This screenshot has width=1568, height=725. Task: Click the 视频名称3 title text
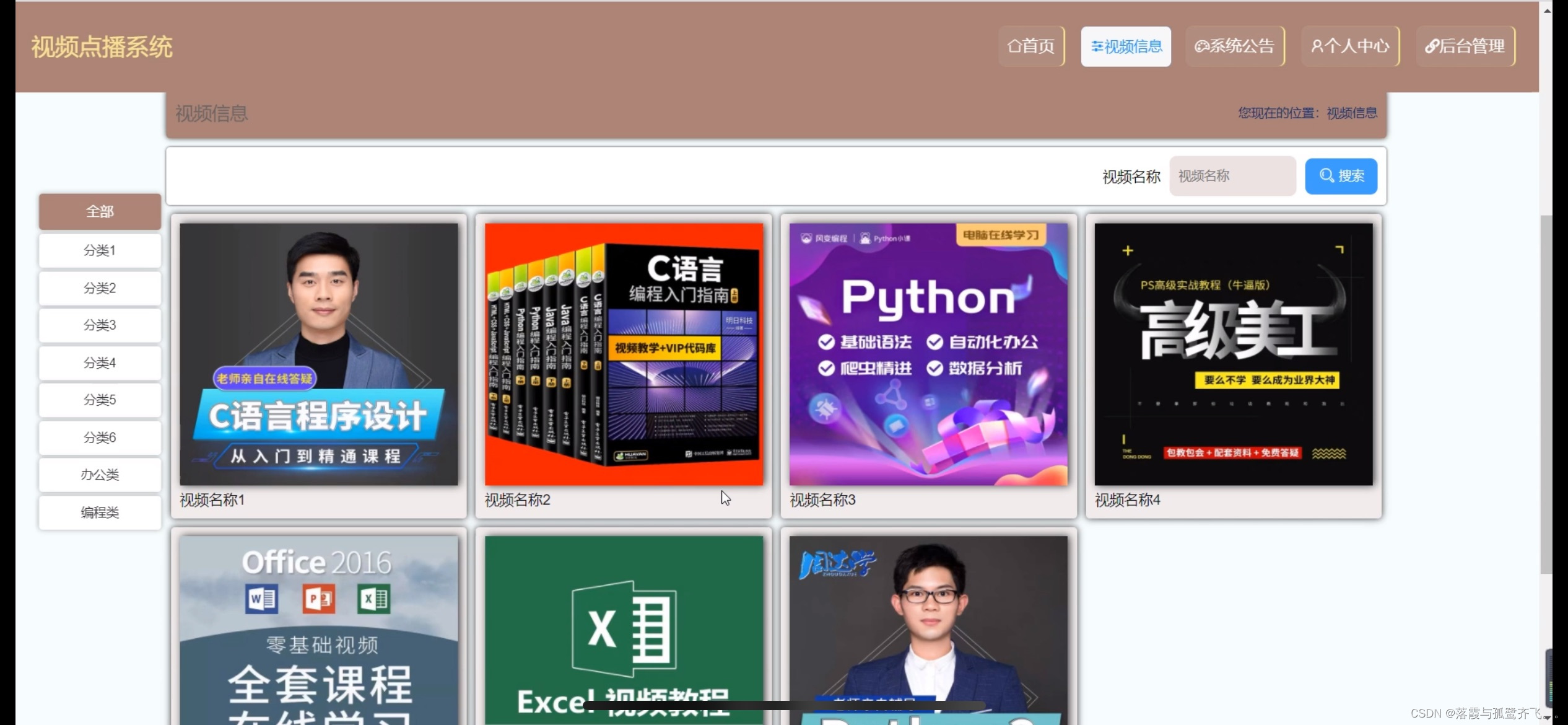point(822,500)
